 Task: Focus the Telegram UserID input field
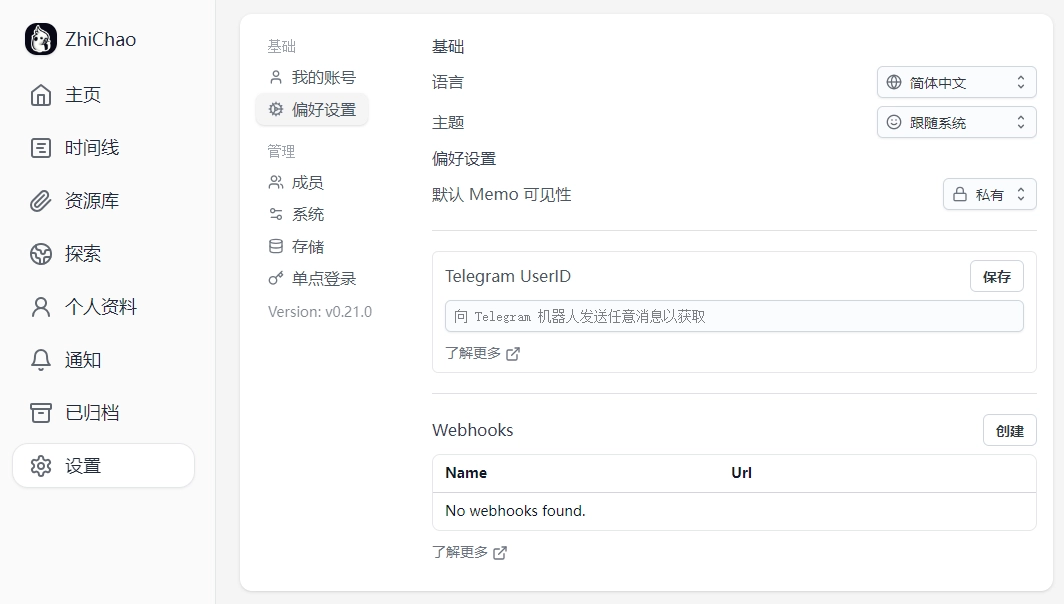pyautogui.click(x=733, y=316)
